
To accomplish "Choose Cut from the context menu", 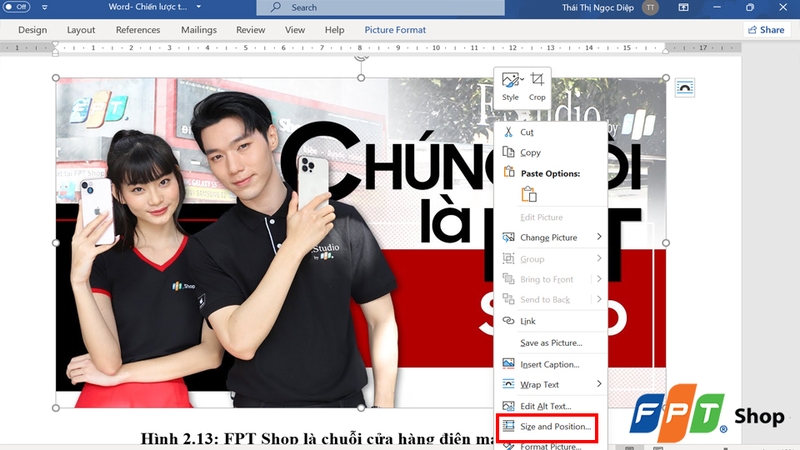I will pyautogui.click(x=551, y=132).
